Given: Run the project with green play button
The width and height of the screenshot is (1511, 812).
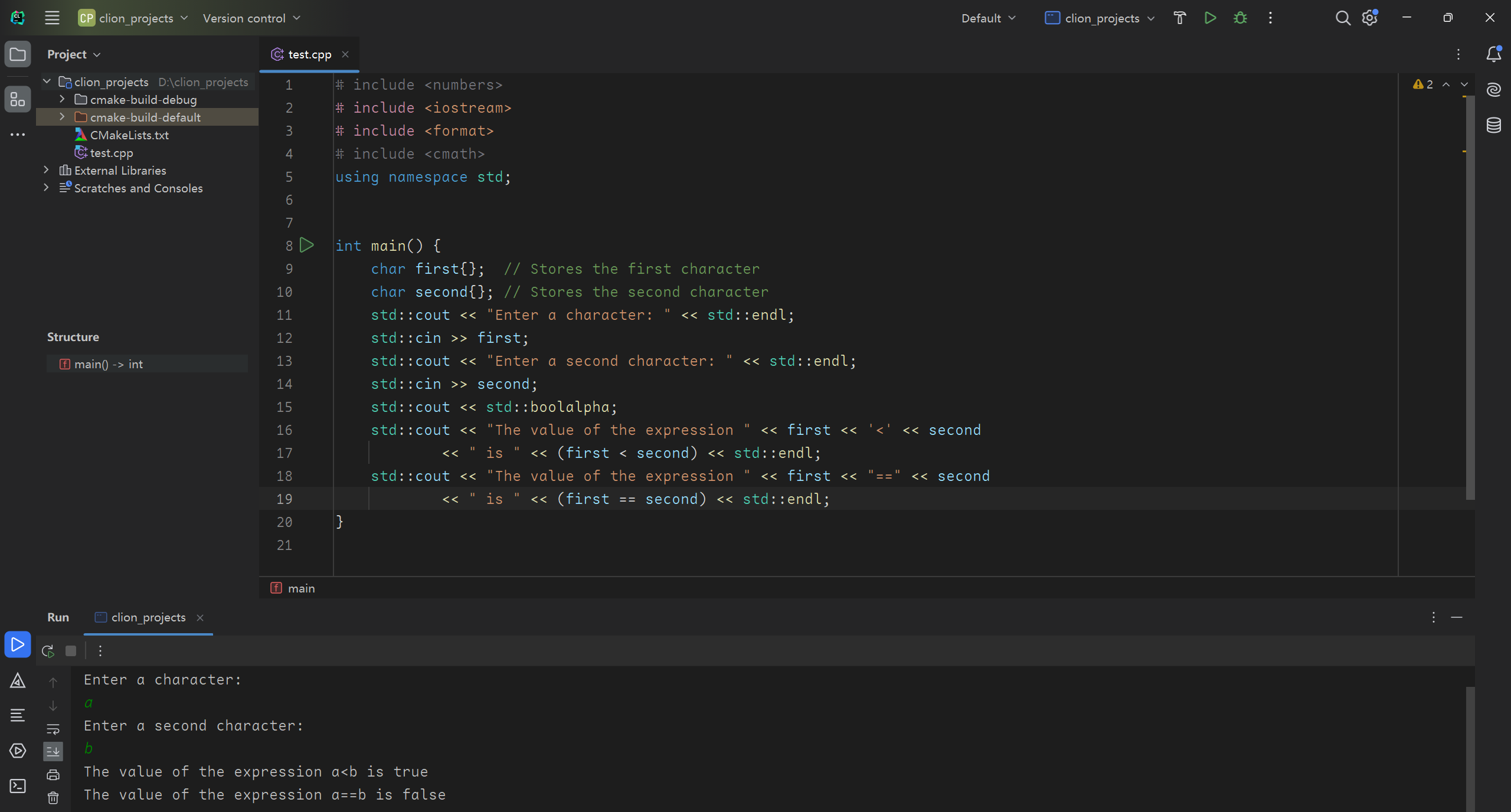Looking at the screenshot, I should tap(1210, 18).
